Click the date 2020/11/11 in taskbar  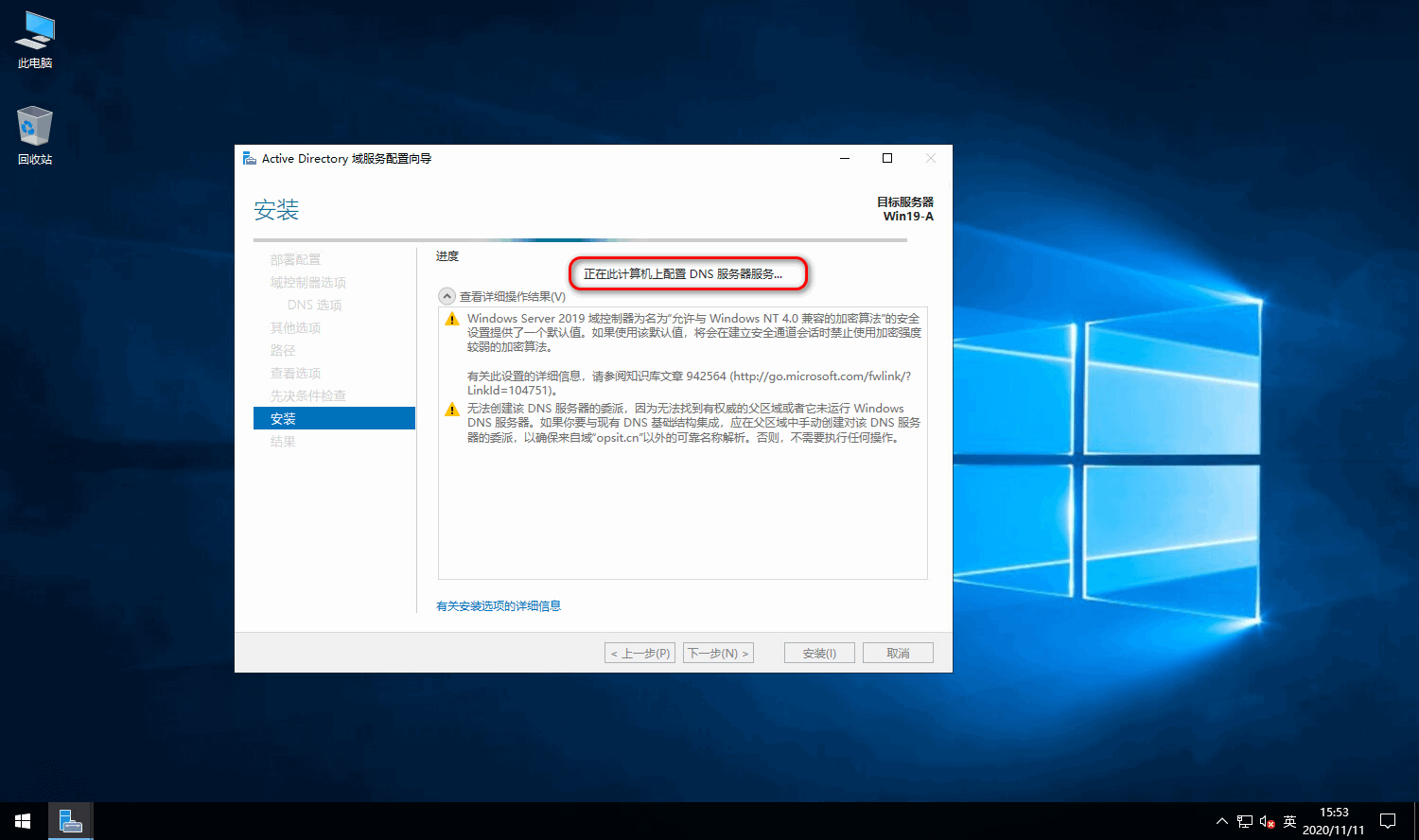click(x=1334, y=830)
